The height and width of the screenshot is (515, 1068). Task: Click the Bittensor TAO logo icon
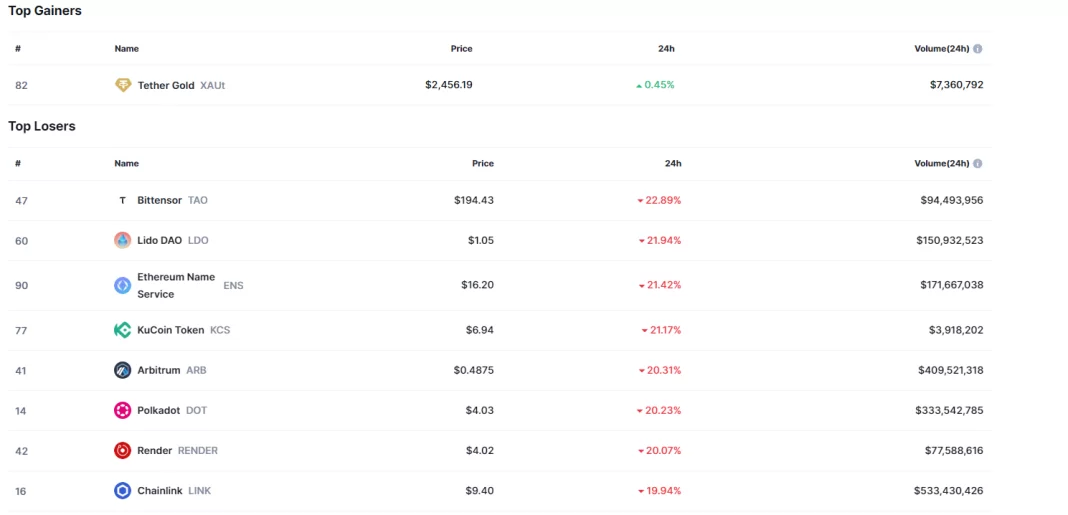click(x=123, y=201)
